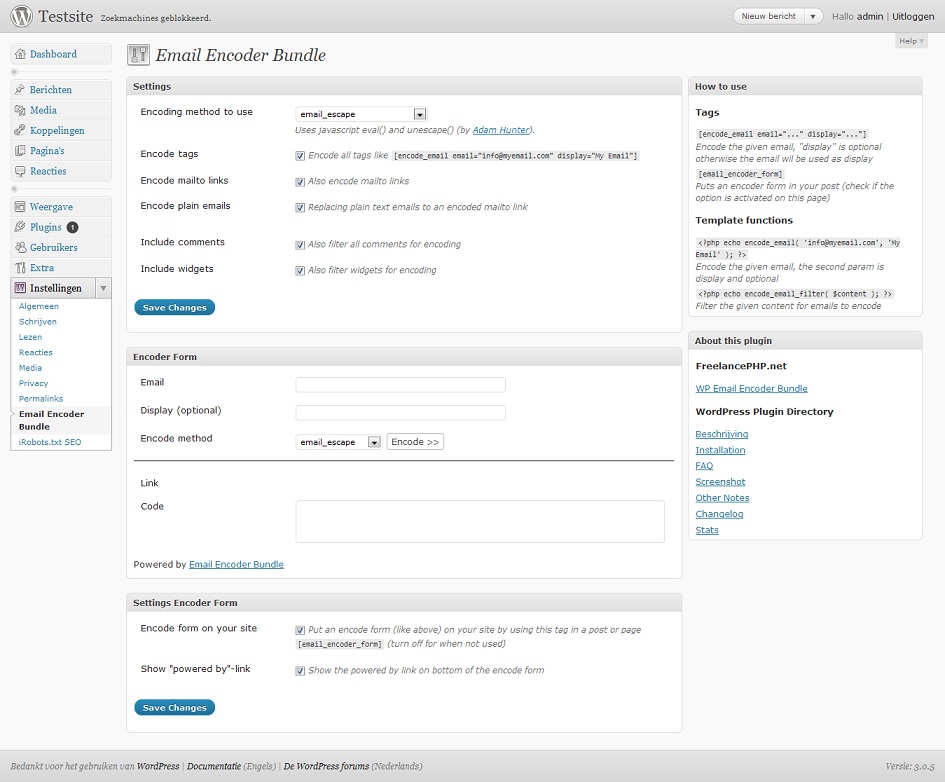Open the Screenshot link

point(720,482)
